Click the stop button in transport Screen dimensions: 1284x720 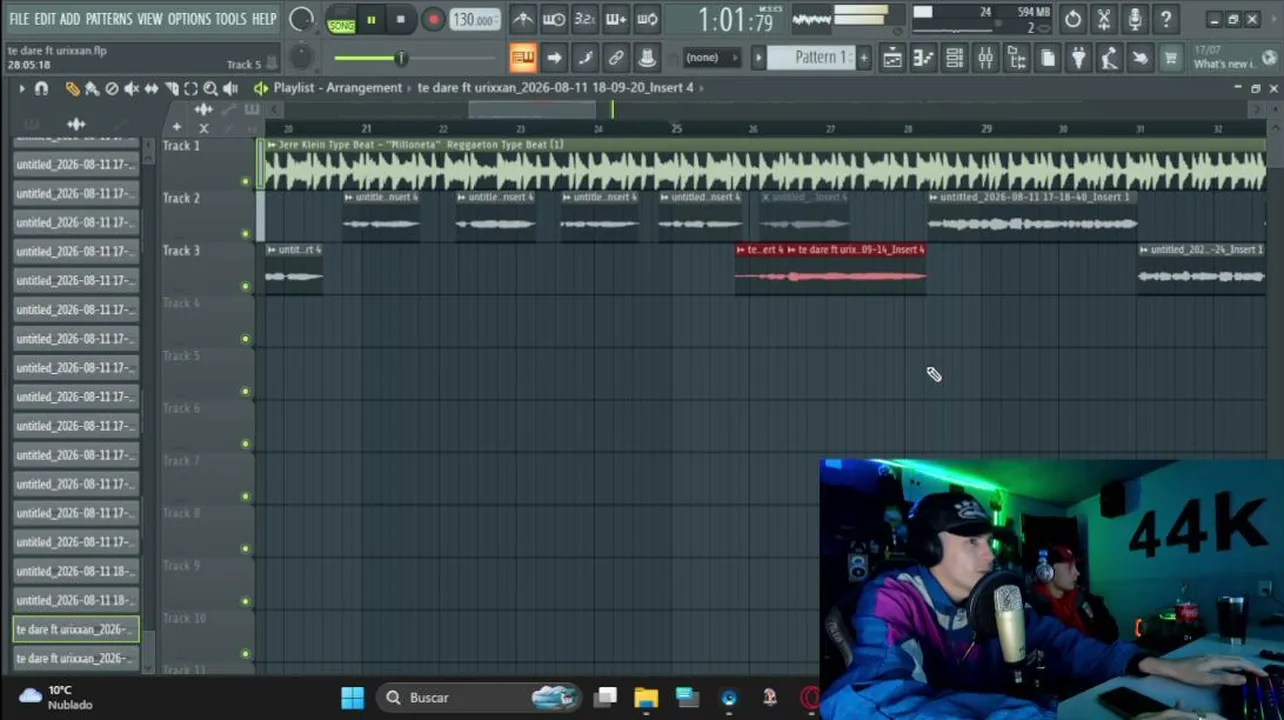pyautogui.click(x=401, y=19)
